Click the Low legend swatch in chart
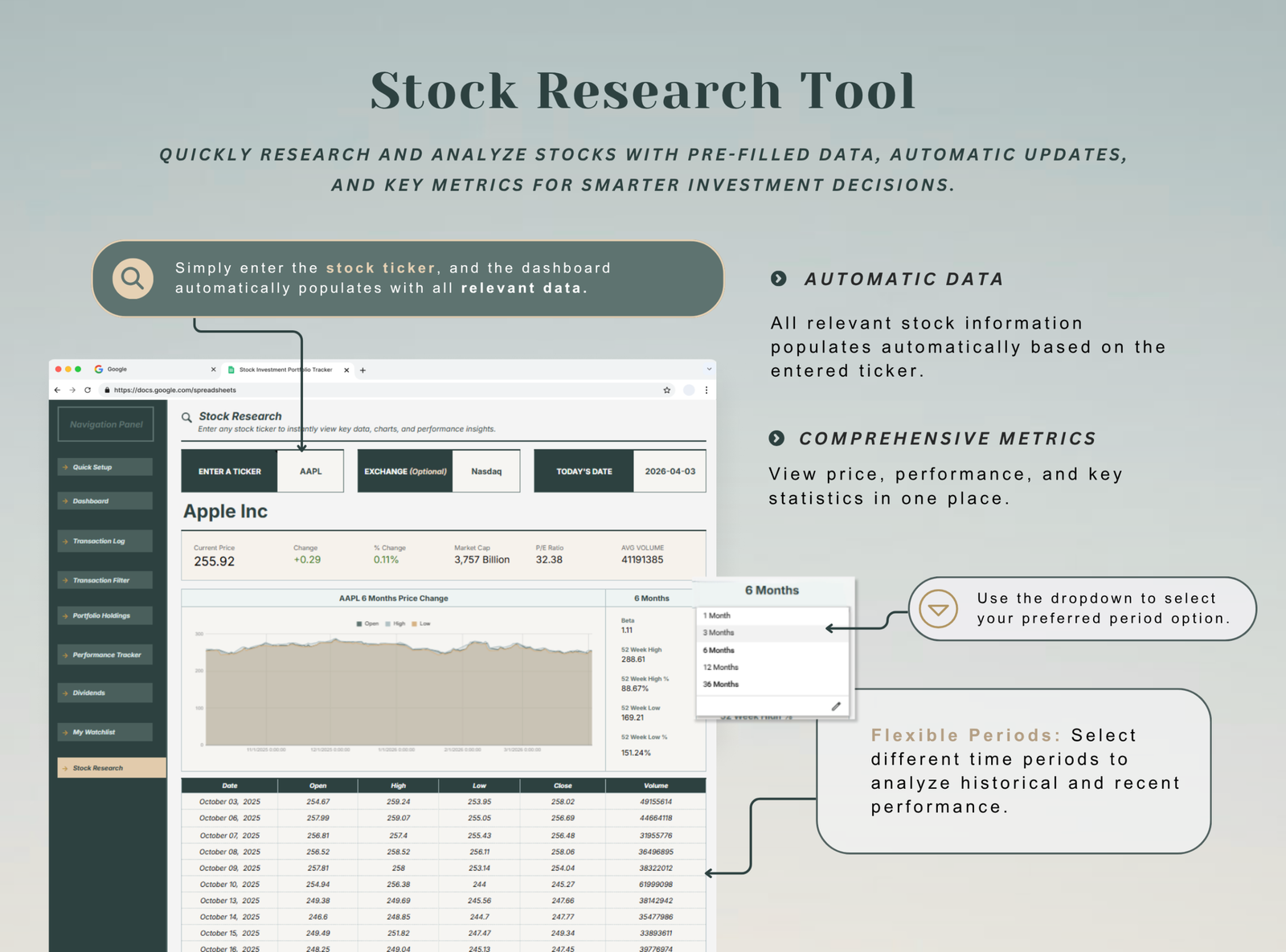 point(414,623)
